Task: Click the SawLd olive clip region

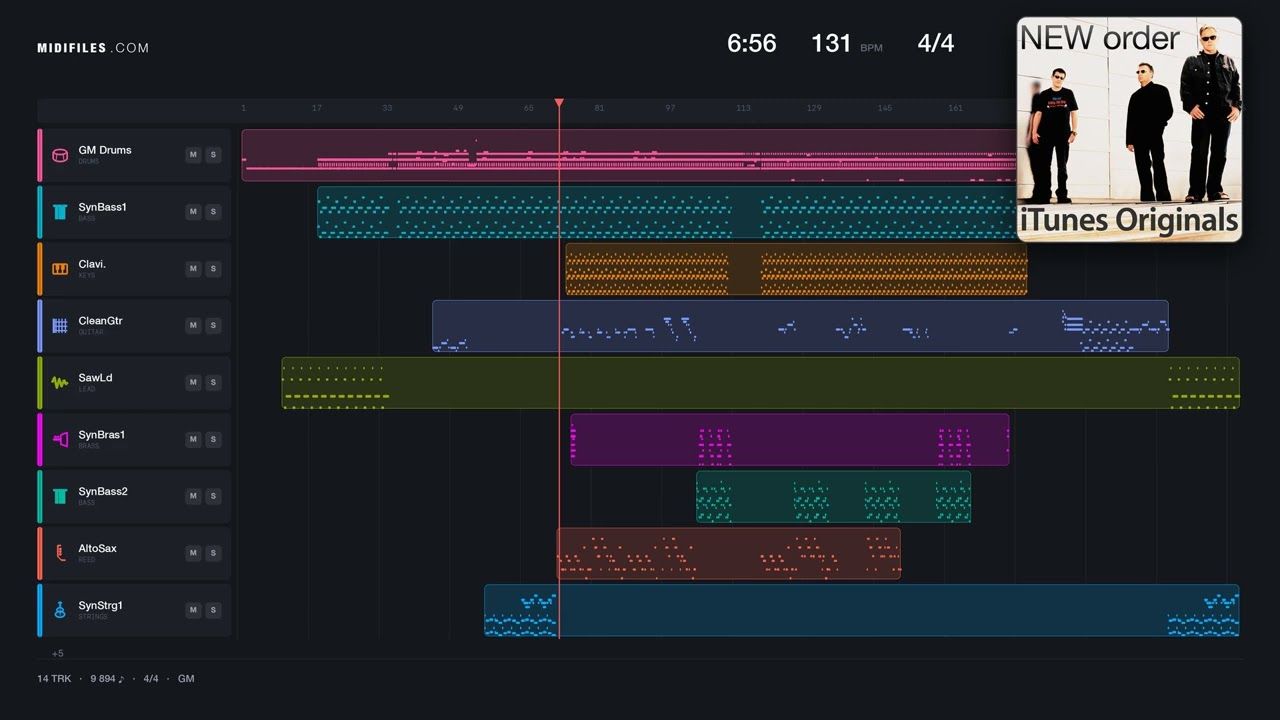Action: [x=760, y=383]
